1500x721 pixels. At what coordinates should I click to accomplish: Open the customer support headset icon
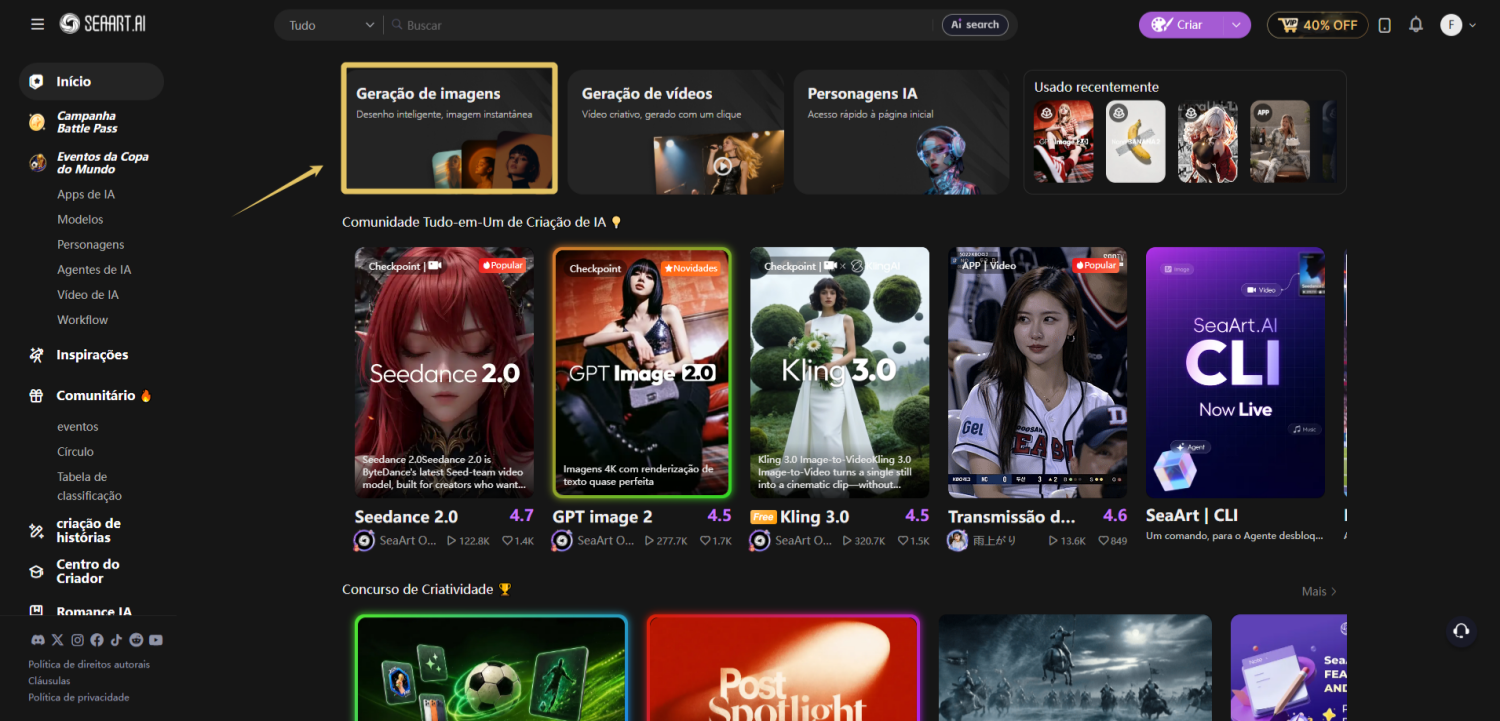(1461, 630)
